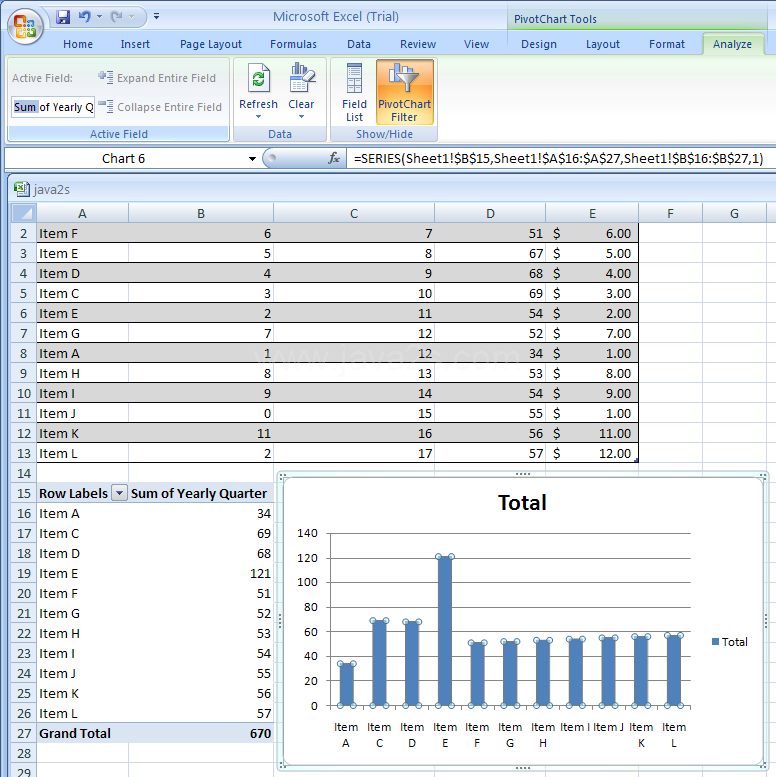Screen dimensions: 776x777
Task: Click the Select All corner button
Action: [24, 213]
